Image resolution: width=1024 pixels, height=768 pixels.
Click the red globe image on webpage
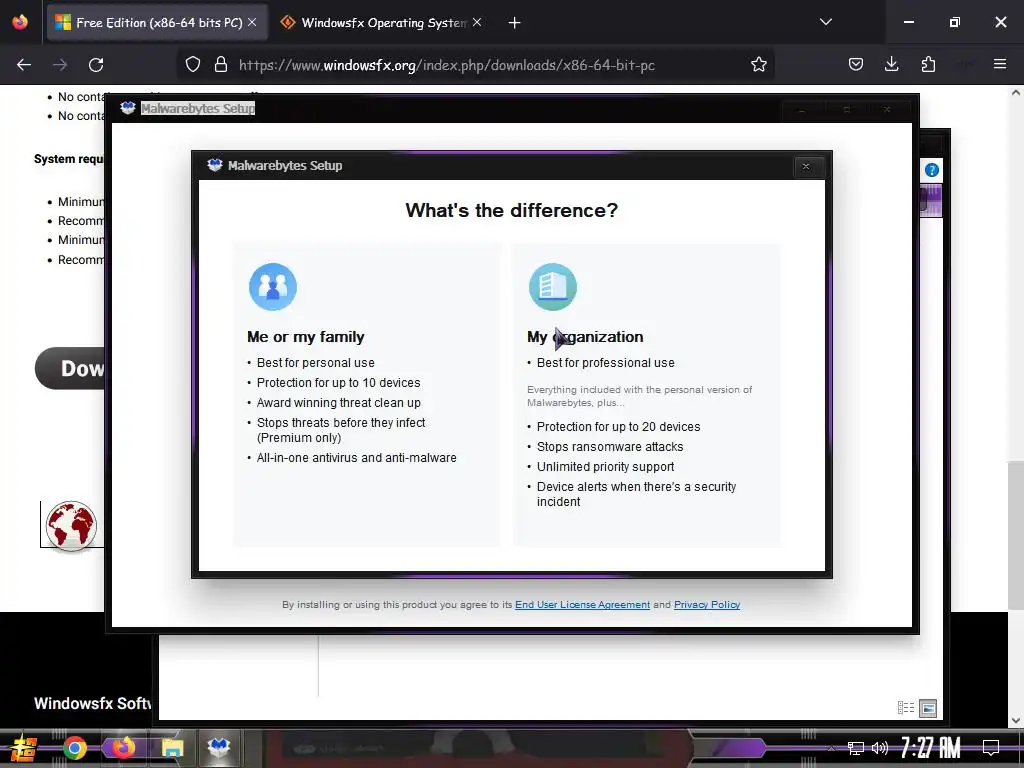(x=71, y=526)
